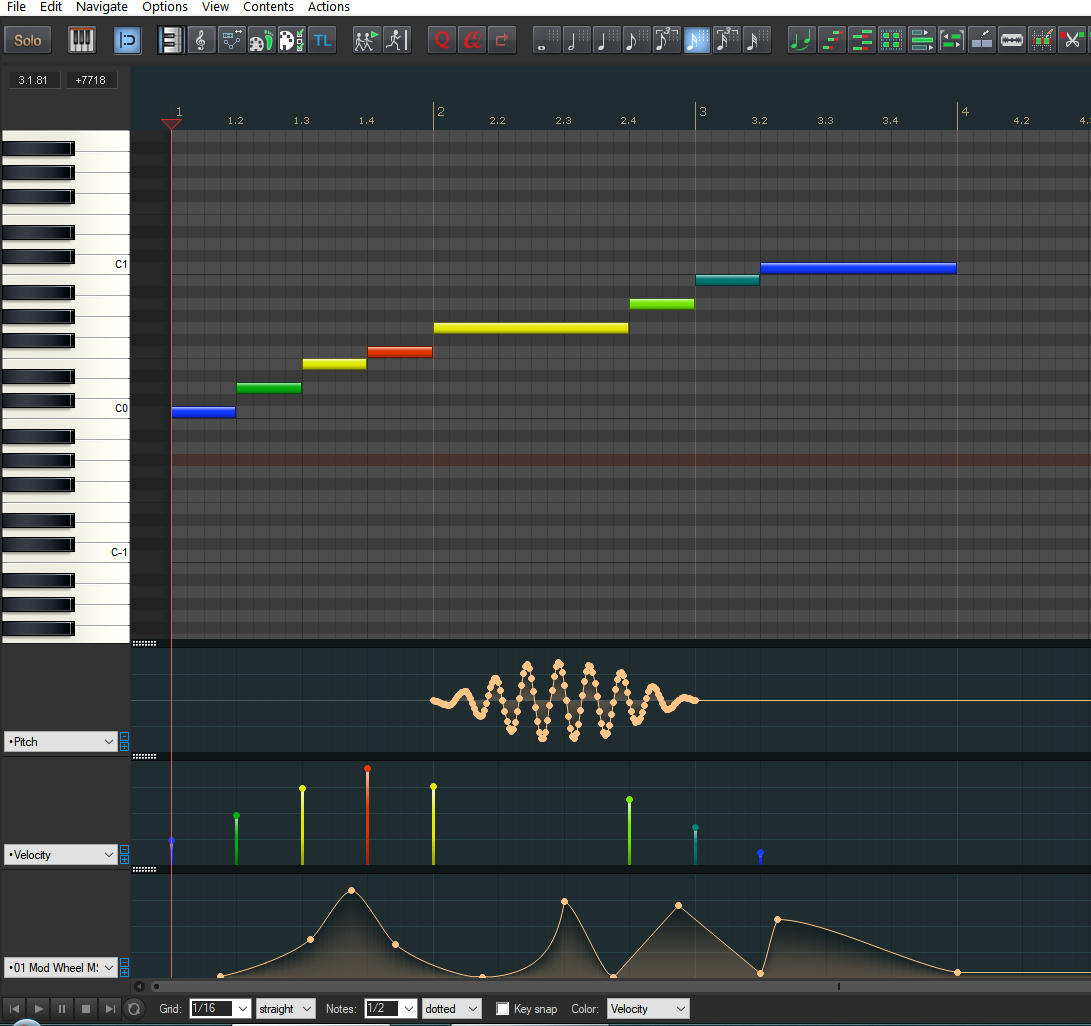Click the red italic Q quantize icon
1091x1026 pixels.
coord(472,40)
